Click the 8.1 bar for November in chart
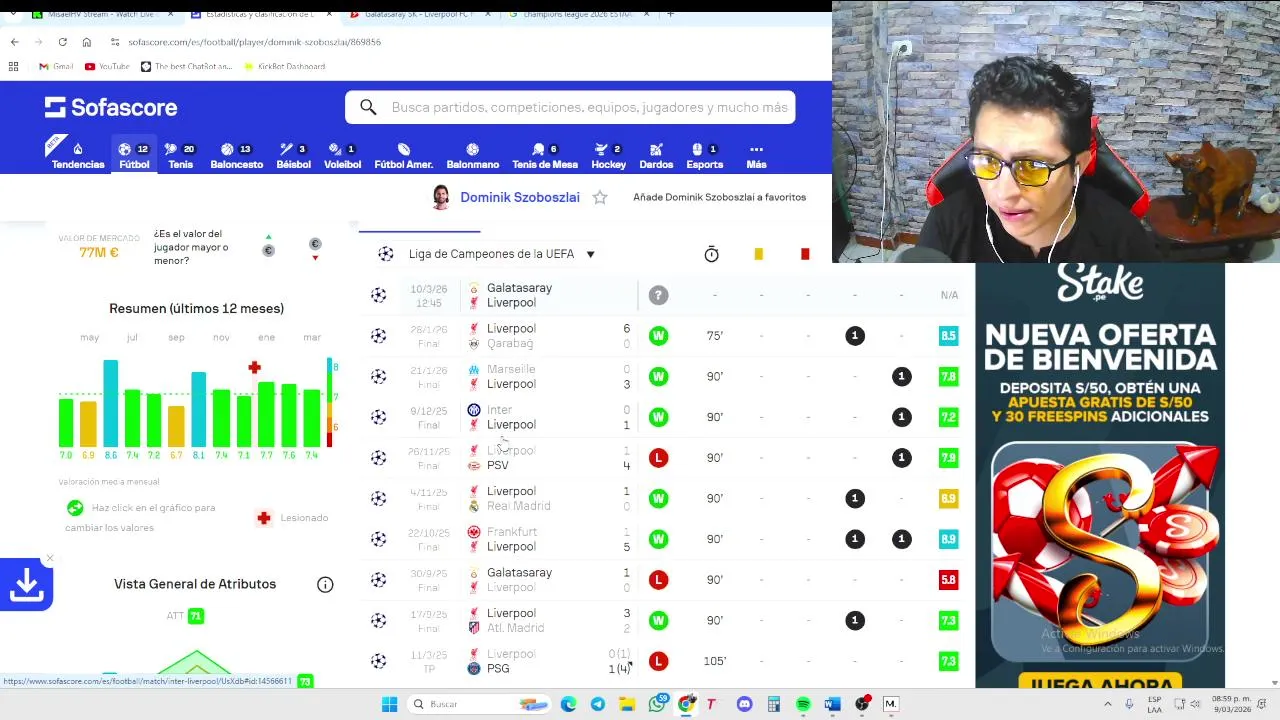The height and width of the screenshot is (720, 1280). point(199,409)
